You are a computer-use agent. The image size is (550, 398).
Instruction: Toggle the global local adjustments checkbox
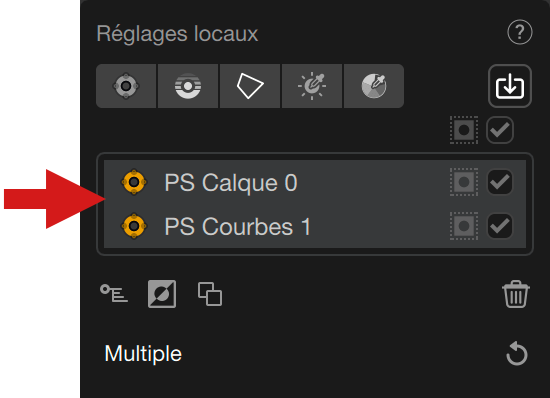click(500, 130)
